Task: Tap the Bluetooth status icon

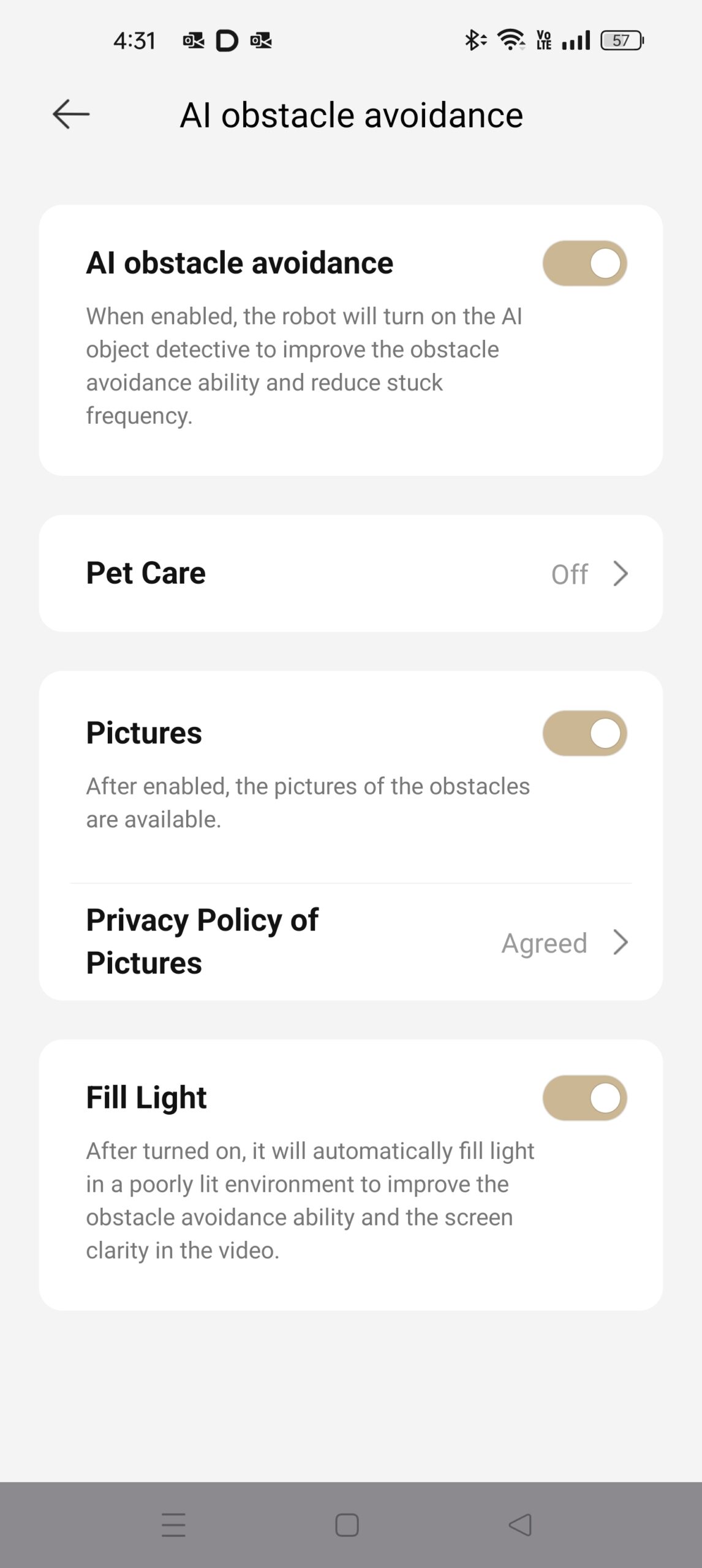Action: point(474,40)
